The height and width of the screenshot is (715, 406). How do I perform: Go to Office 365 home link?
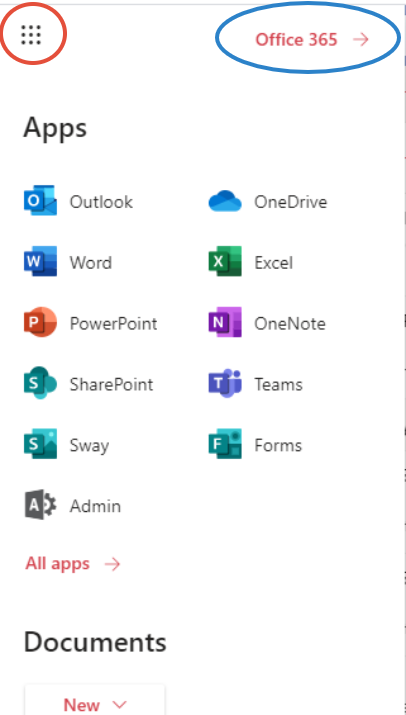pyautogui.click(x=312, y=40)
